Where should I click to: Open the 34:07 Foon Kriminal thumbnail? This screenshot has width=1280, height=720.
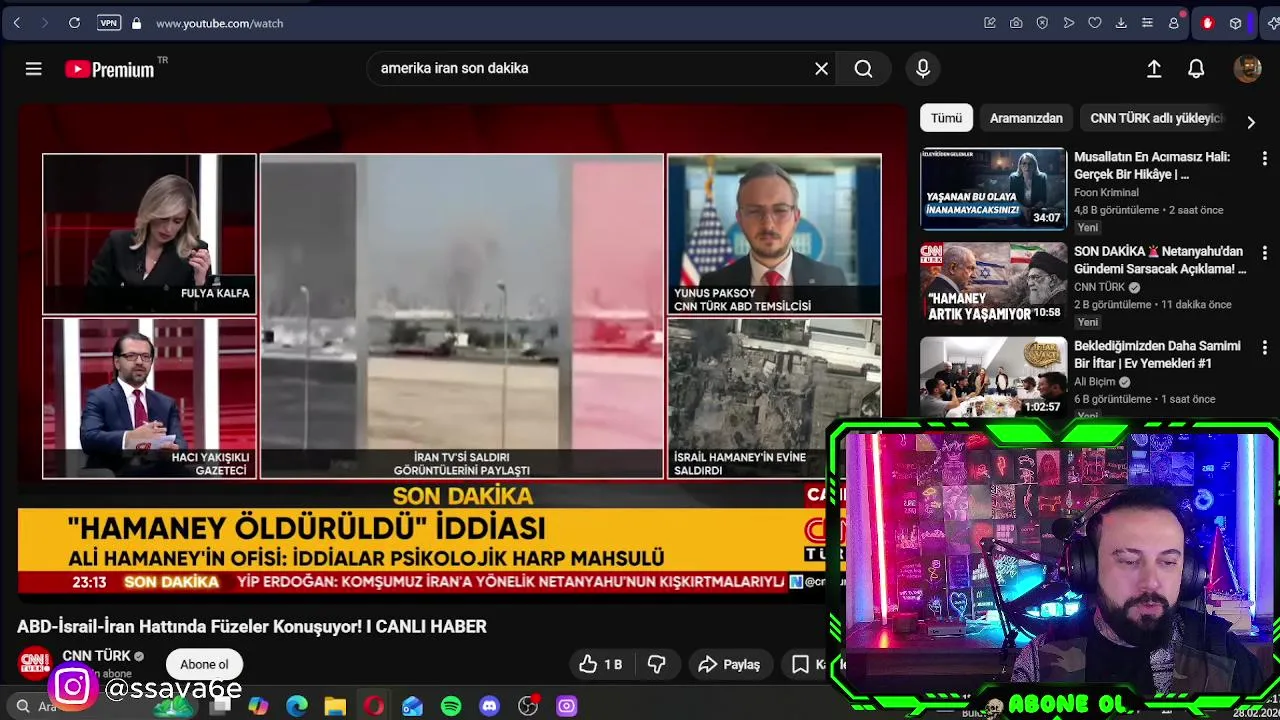[x=993, y=189]
